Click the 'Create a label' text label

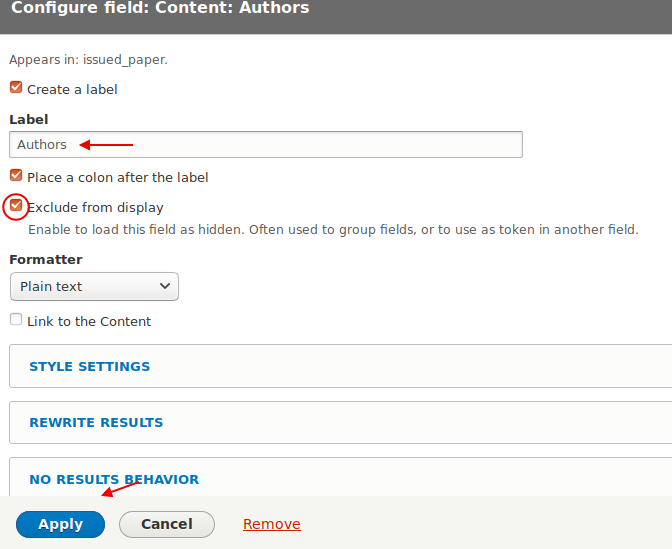72,90
